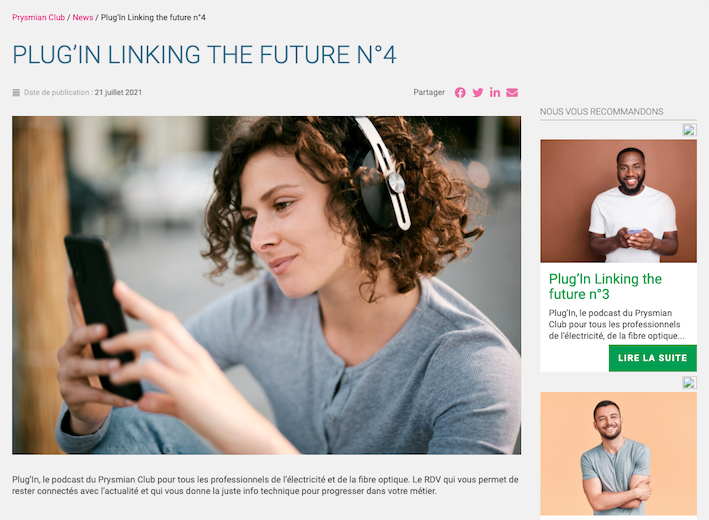Click the calendar icon beside publication date
Viewport: 709px width, 520px height.
point(16,92)
